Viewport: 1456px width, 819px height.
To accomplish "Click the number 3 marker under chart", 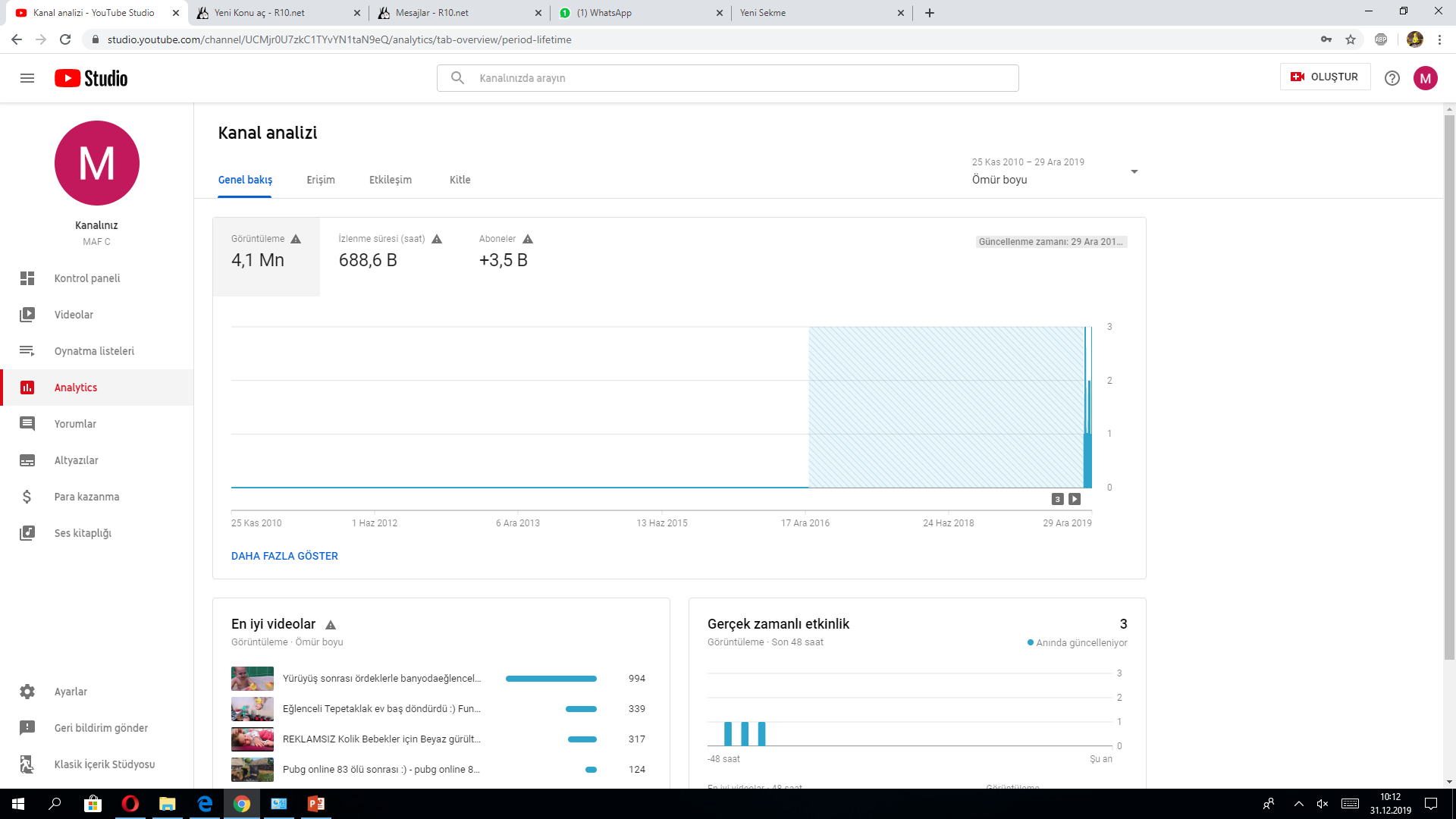I will [1058, 499].
